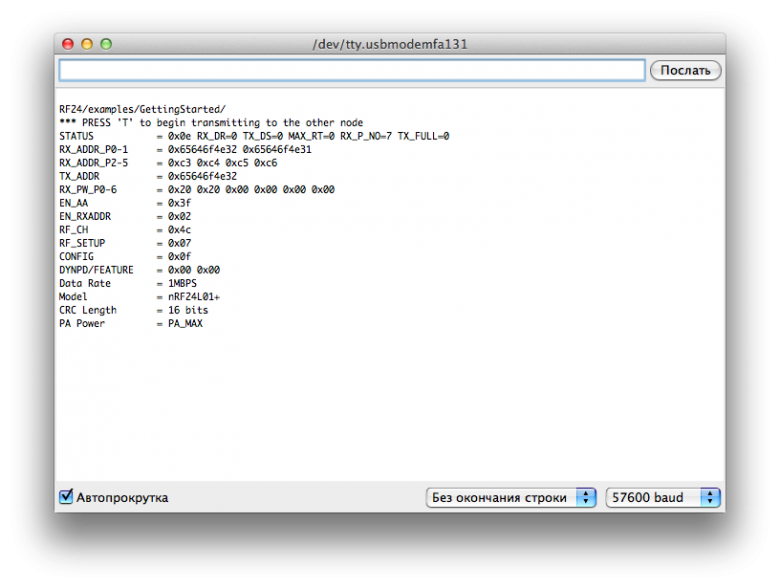Click the CRC Length 16 bits line

point(133,310)
